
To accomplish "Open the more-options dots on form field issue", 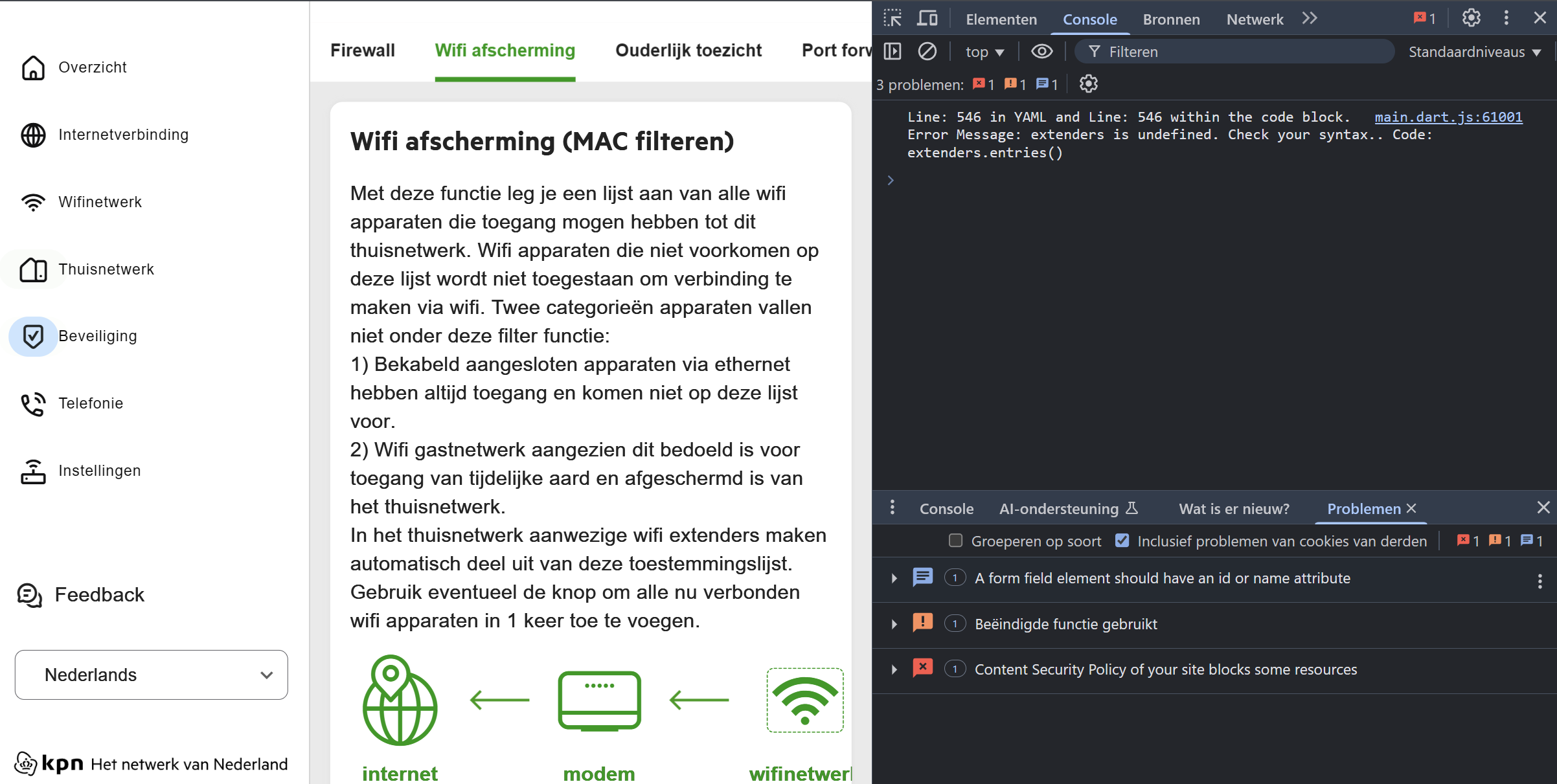I will [x=1540, y=581].
